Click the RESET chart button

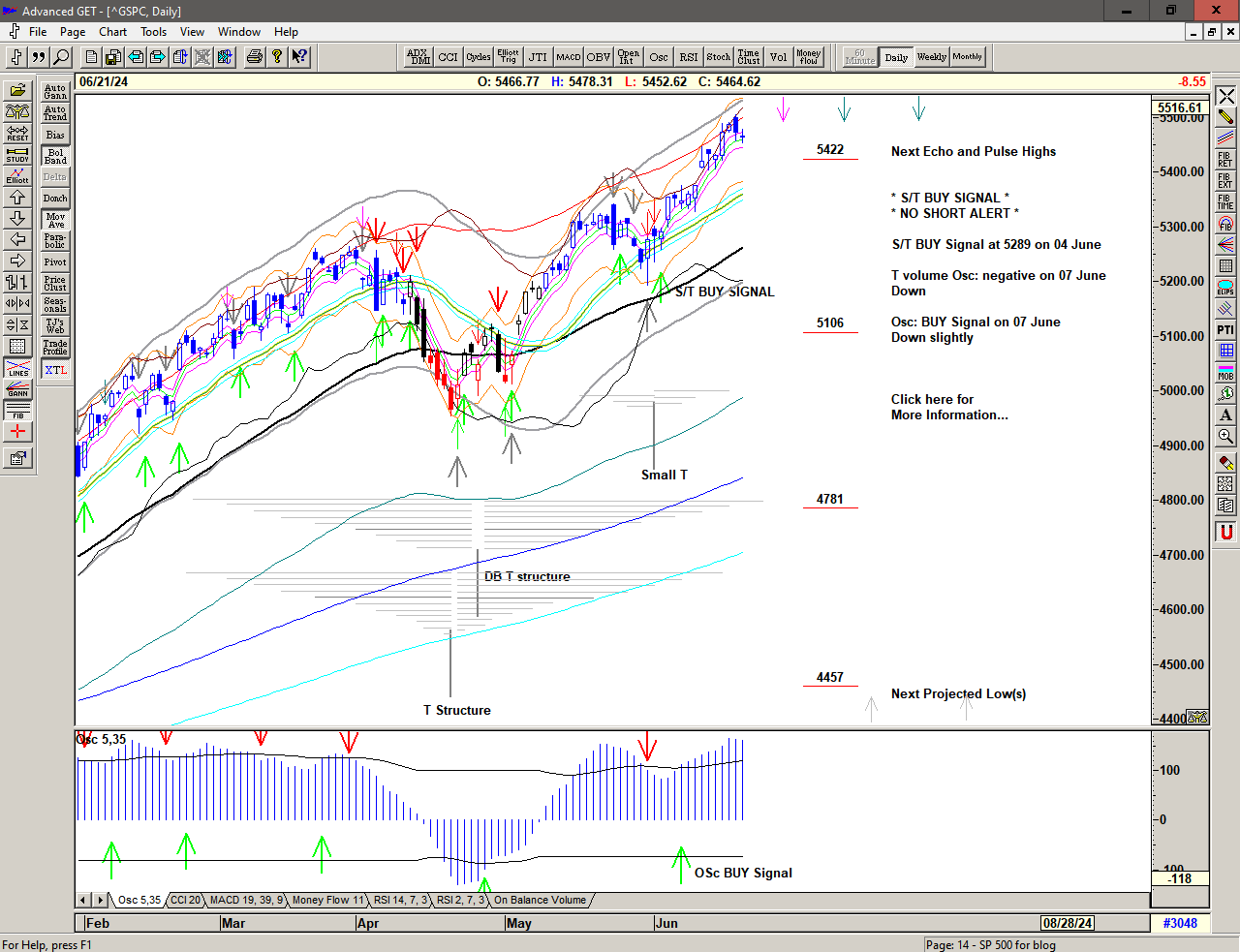click(x=17, y=133)
